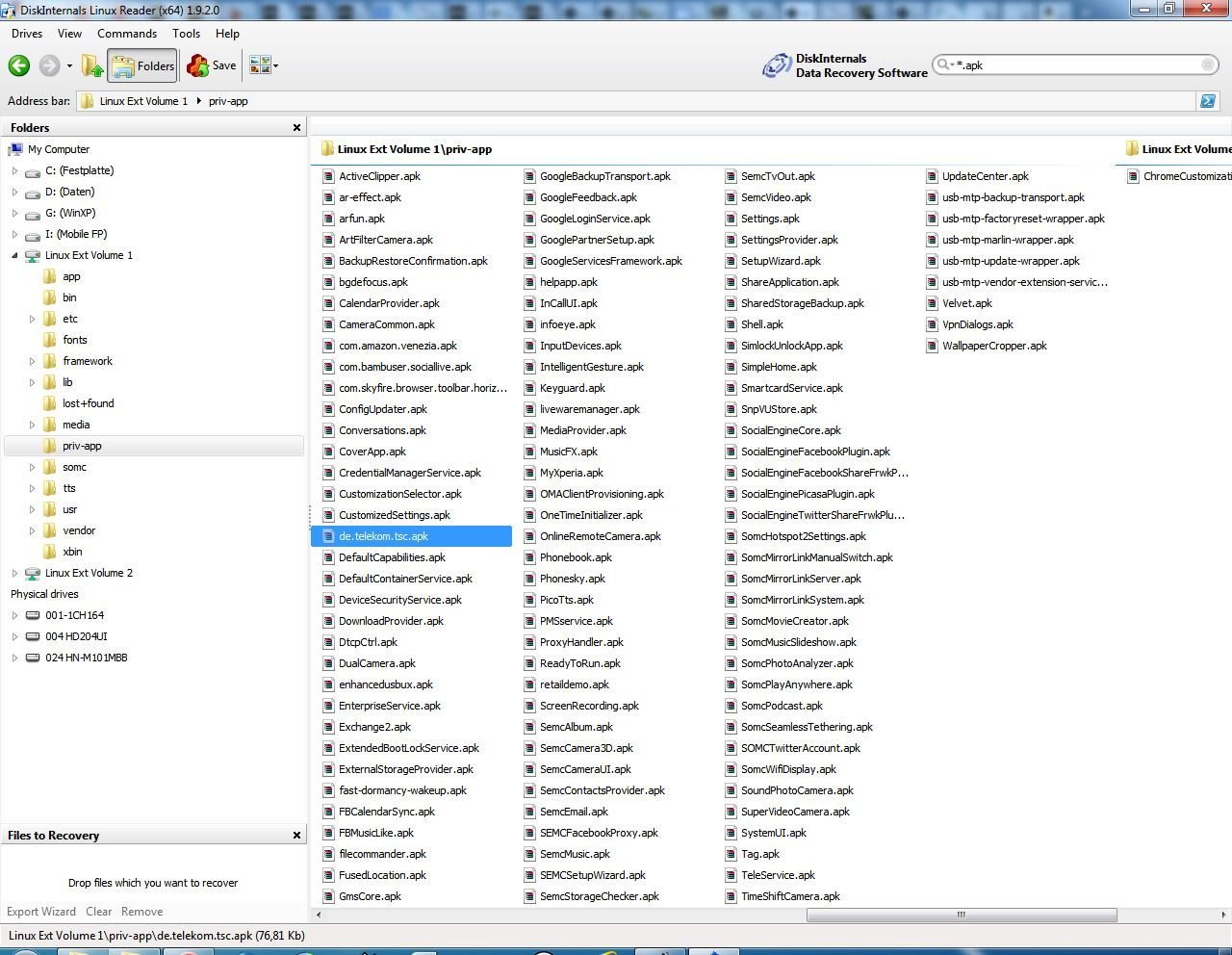Click the horizontal scrollbar left arrow
Screen dimensions: 1232x955
[319, 915]
